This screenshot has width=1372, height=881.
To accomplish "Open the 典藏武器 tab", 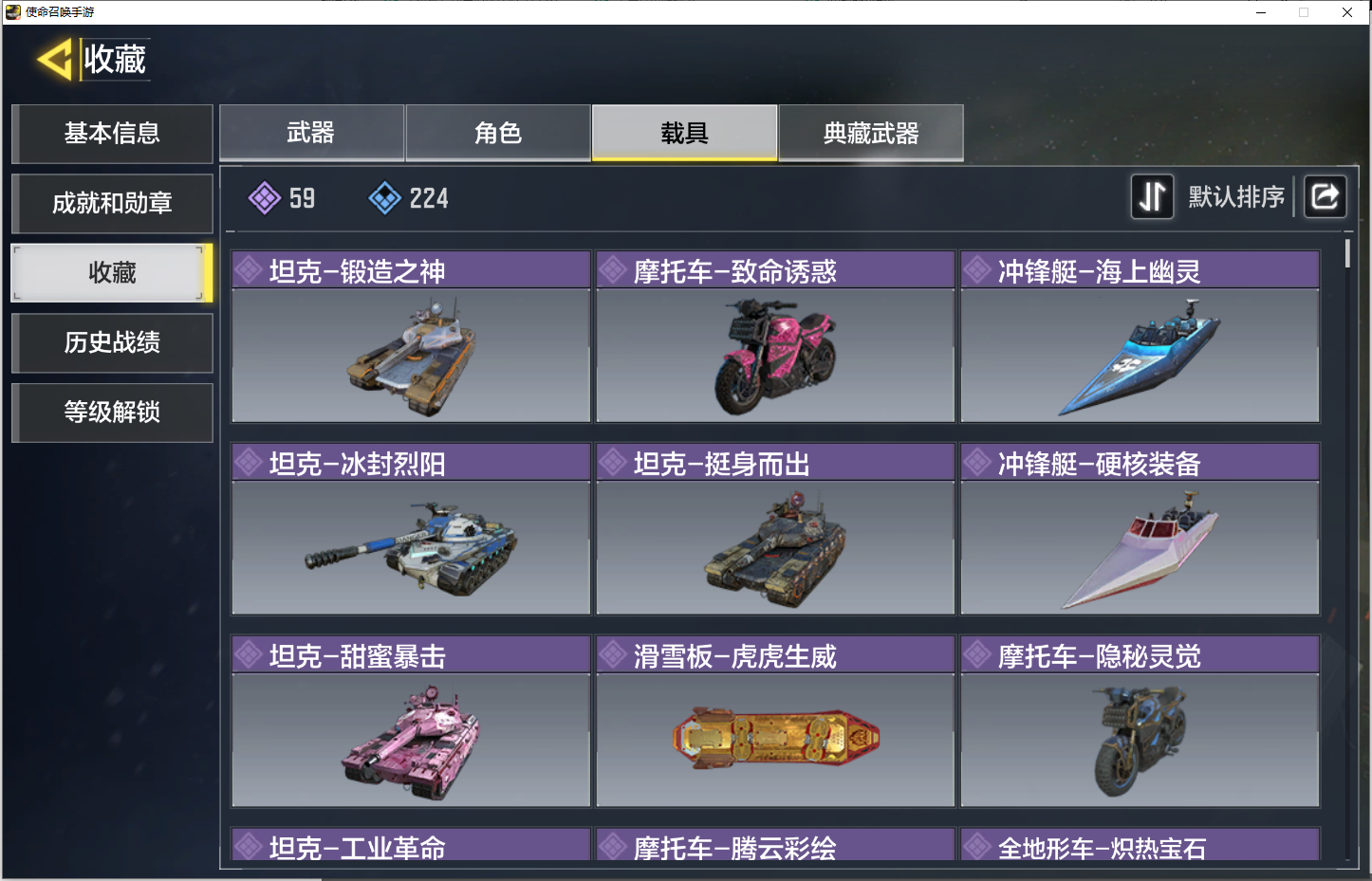I will [x=871, y=133].
